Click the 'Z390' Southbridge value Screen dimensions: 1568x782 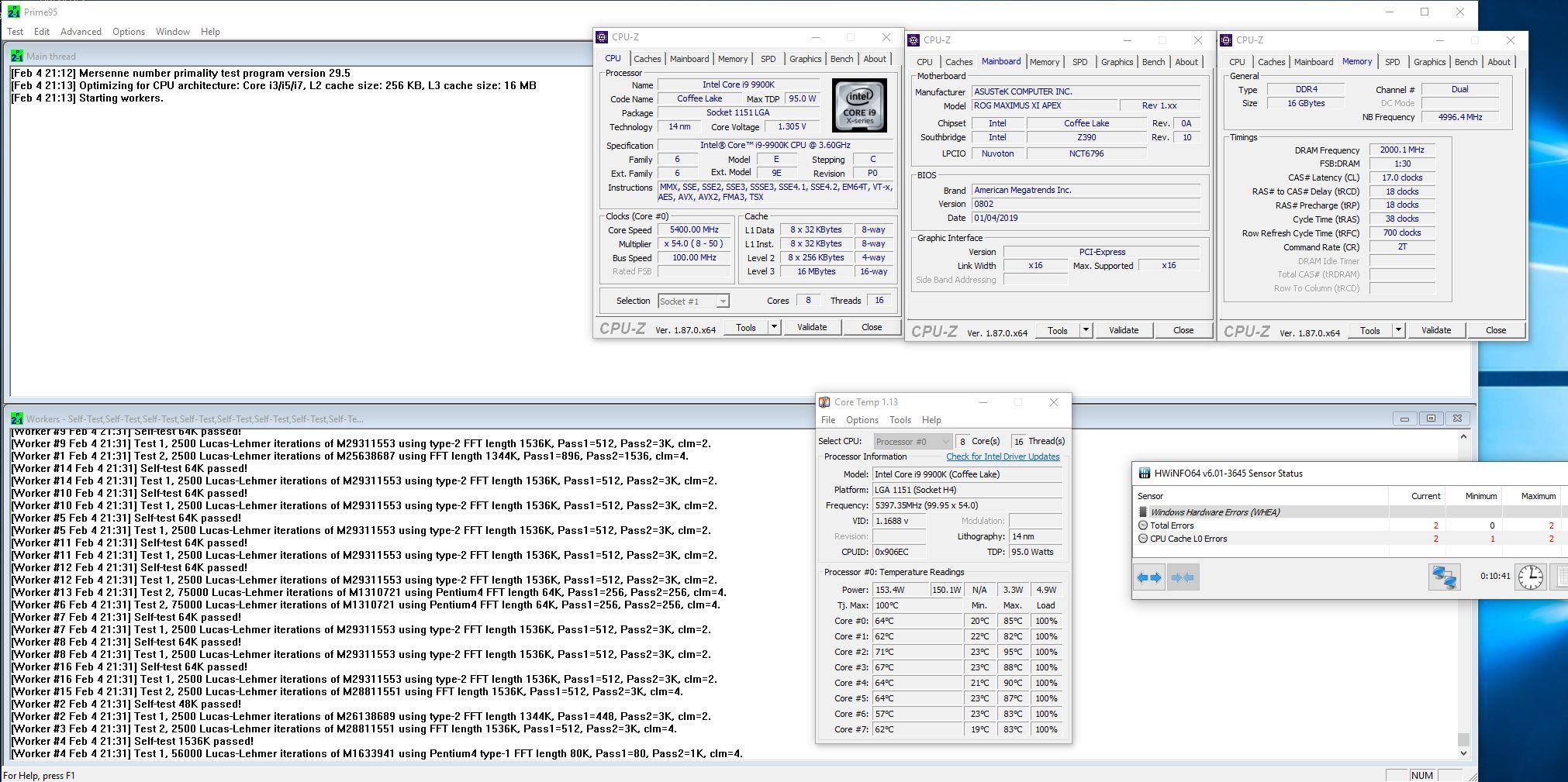[1086, 138]
